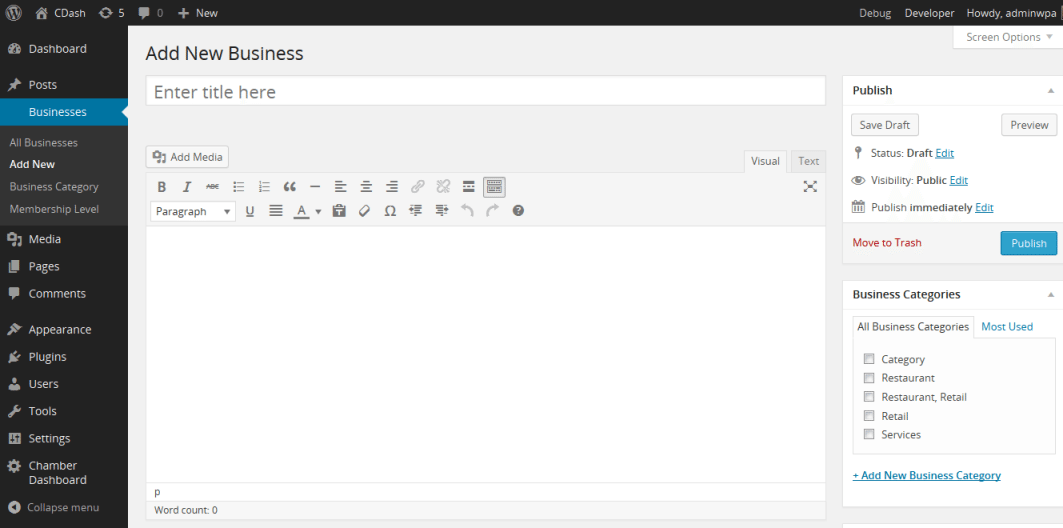Screen dimensions: 1063x528
Task: Insert a blockquote
Action: 289,187
